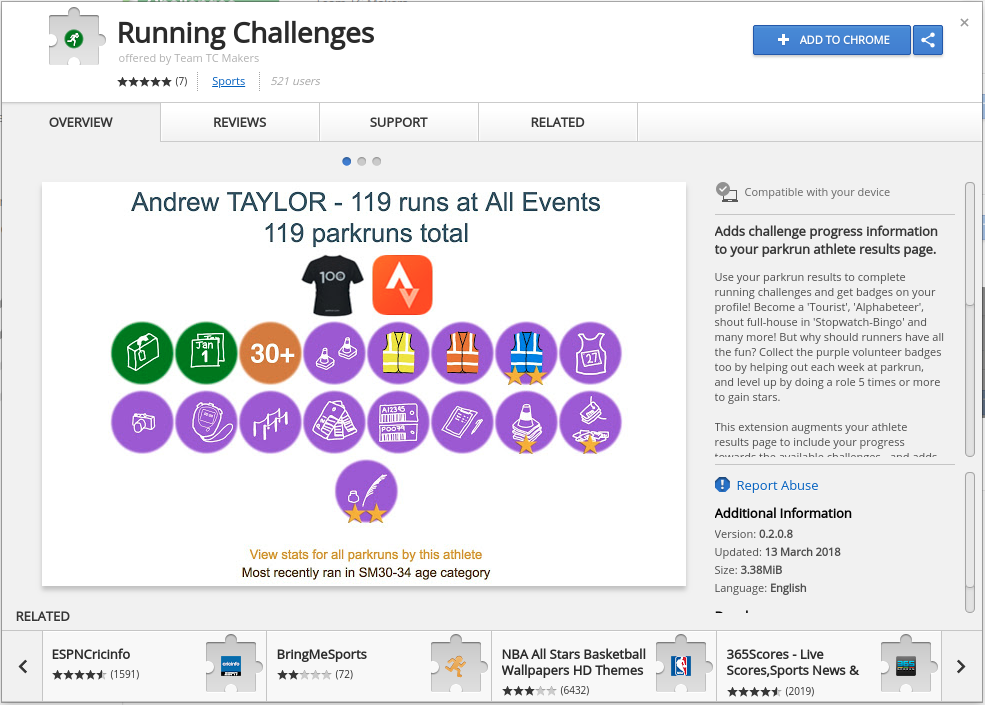Select the yellow hi-vis volunteer badge
Image resolution: width=985 pixels, height=705 pixels.
tap(398, 353)
